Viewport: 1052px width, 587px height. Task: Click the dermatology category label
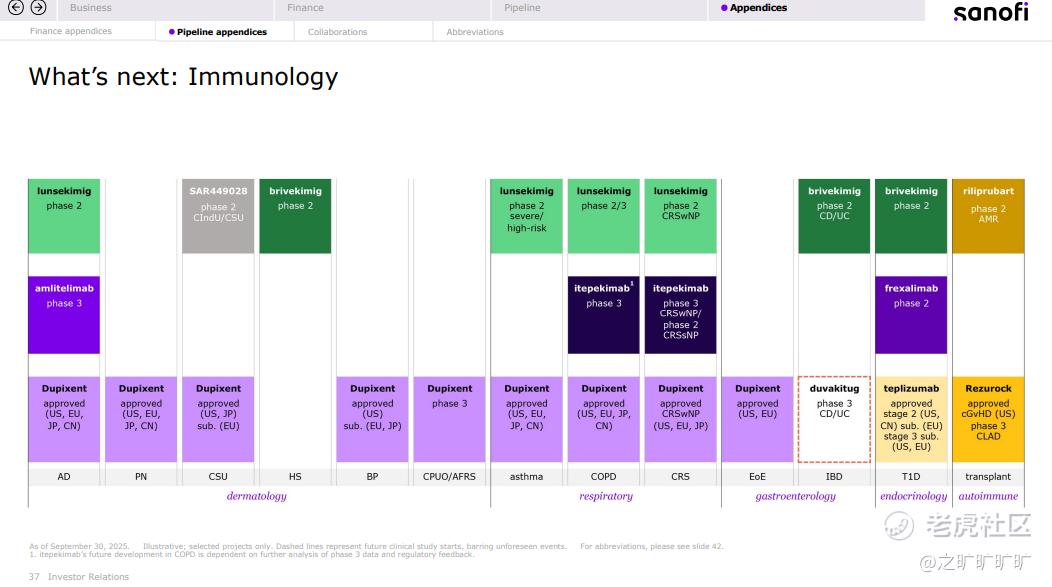256,496
